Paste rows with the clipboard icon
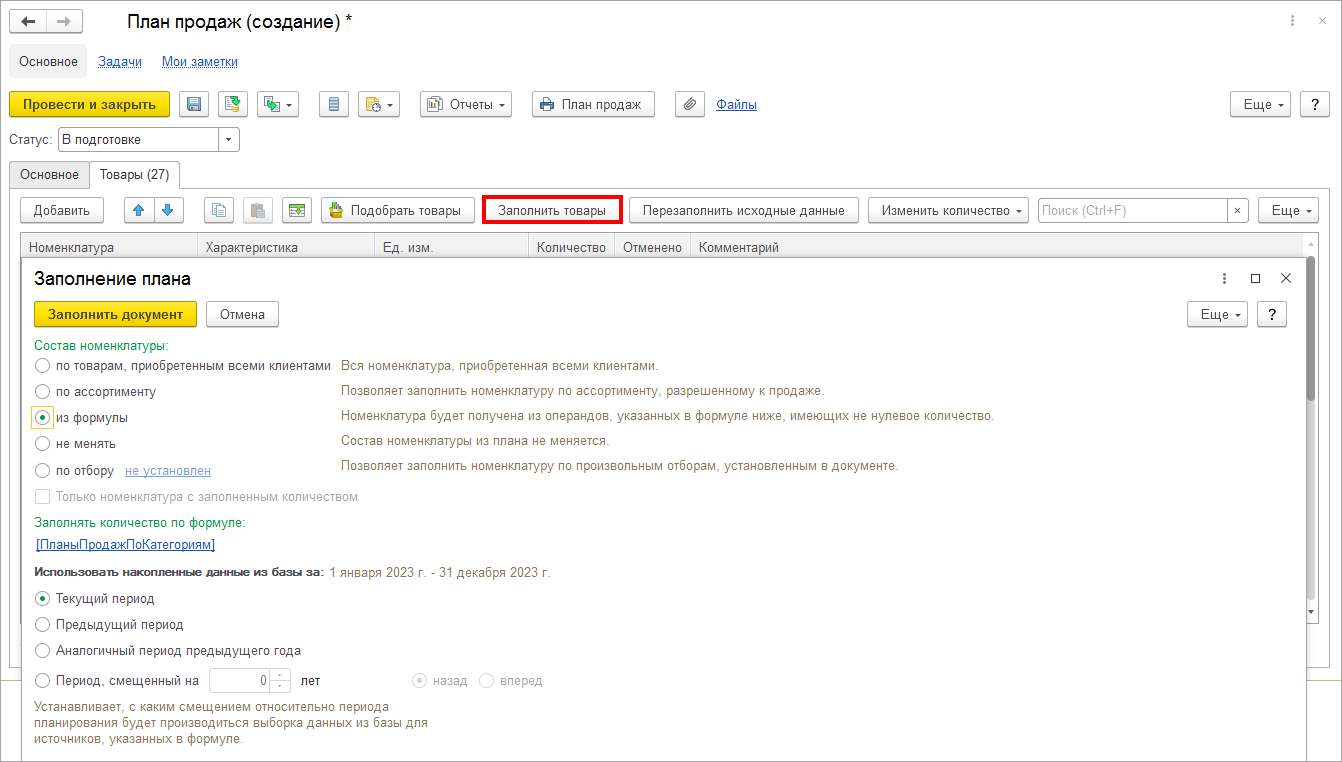The height and width of the screenshot is (762, 1342). [258, 210]
